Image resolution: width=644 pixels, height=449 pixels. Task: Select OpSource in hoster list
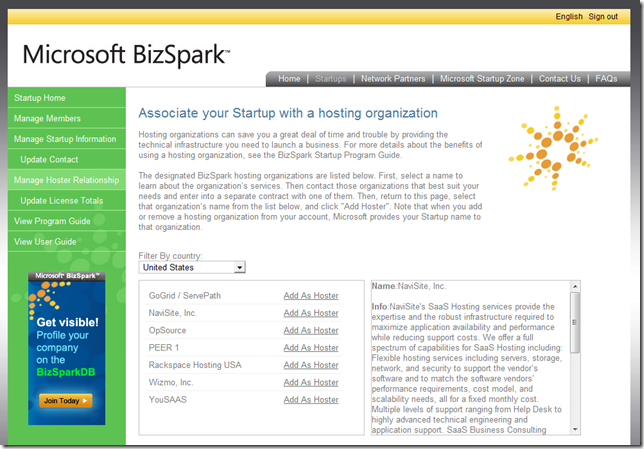167,330
